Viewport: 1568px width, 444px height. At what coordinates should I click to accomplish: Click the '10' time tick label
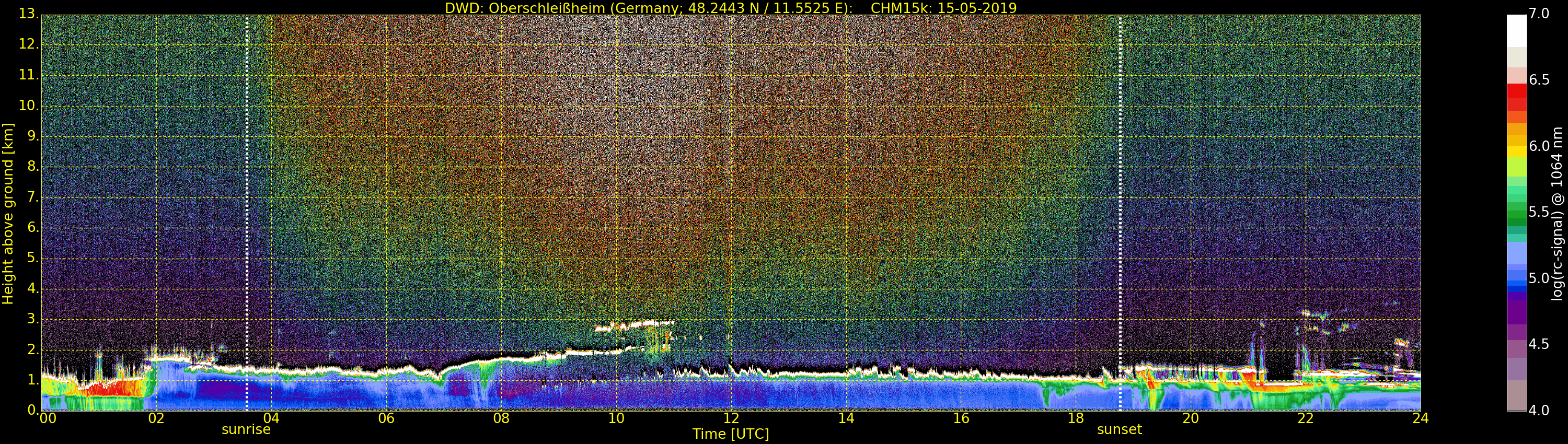click(x=616, y=418)
